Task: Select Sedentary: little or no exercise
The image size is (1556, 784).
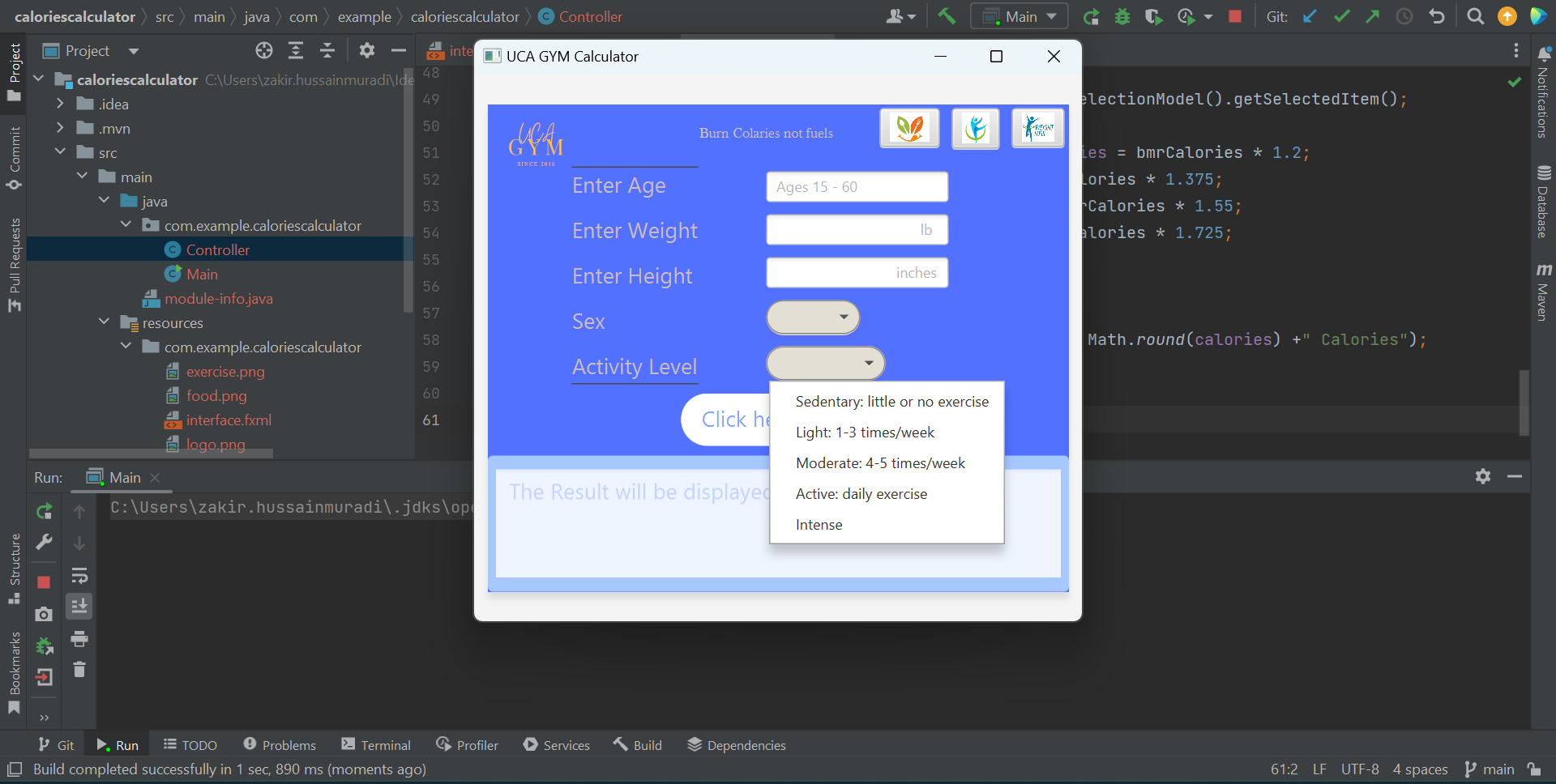Action: click(887, 402)
